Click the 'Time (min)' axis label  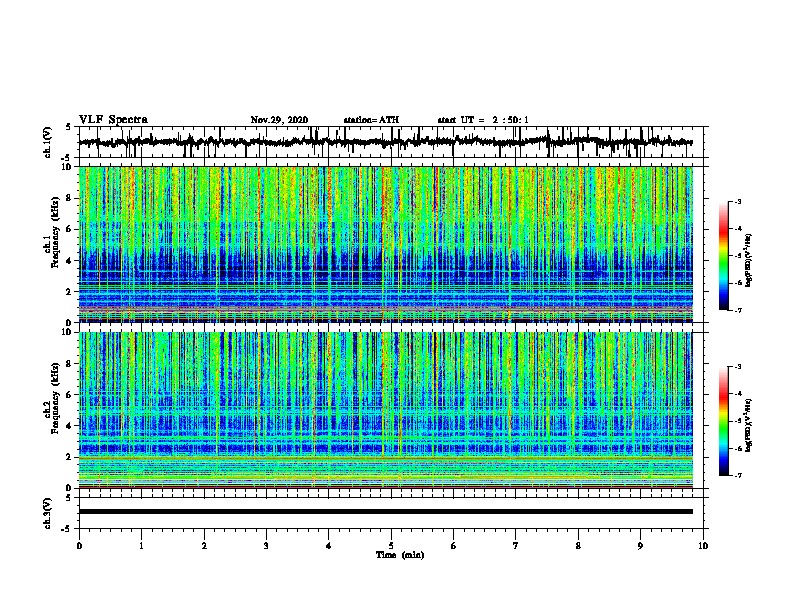click(x=400, y=555)
